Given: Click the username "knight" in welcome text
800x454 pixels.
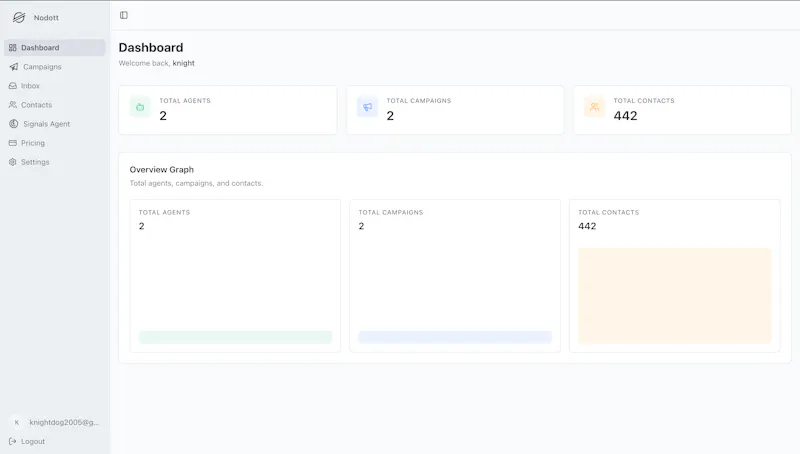Looking at the screenshot, I should point(184,63).
